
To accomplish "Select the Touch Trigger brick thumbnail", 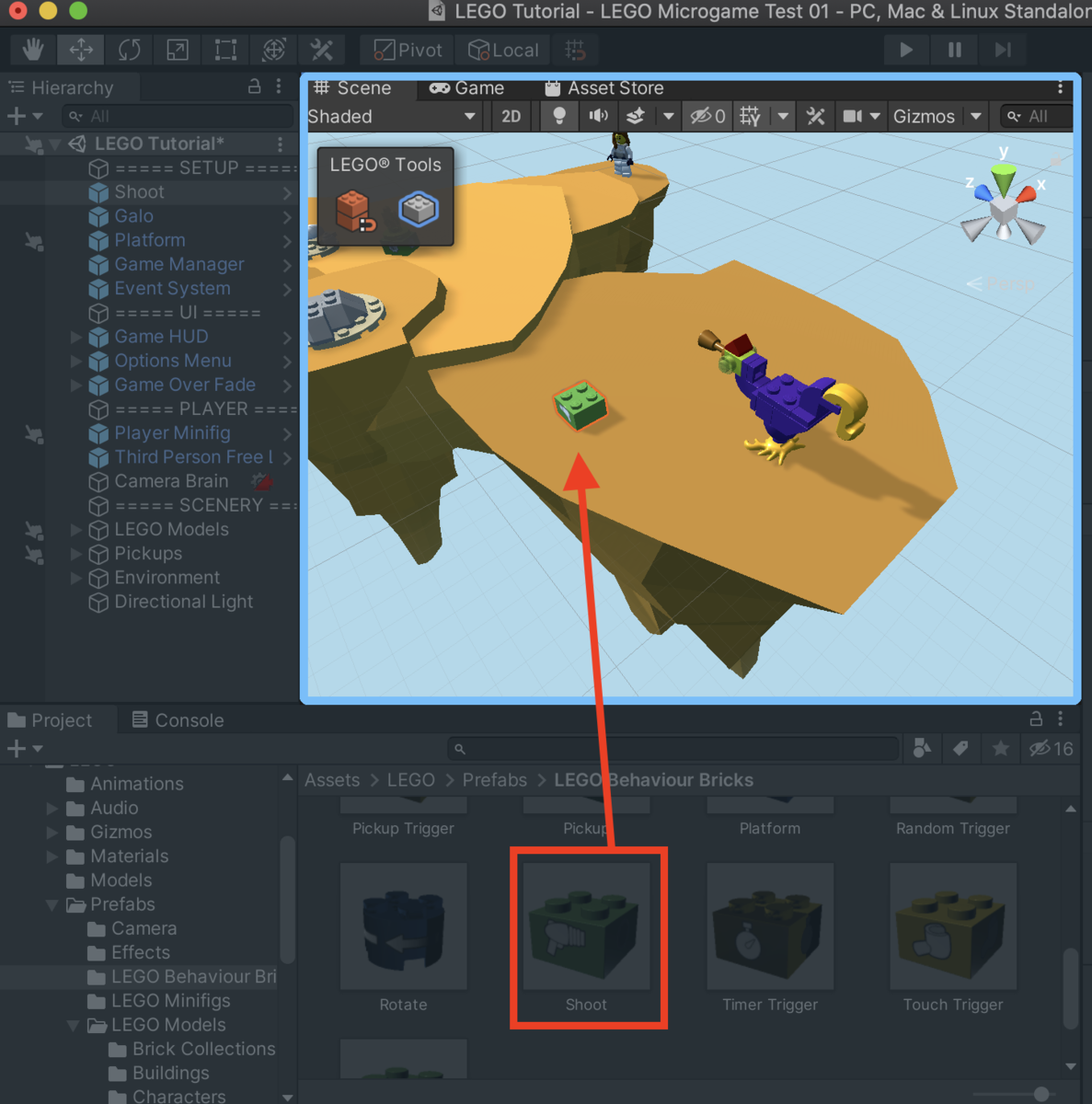I will 953,926.
